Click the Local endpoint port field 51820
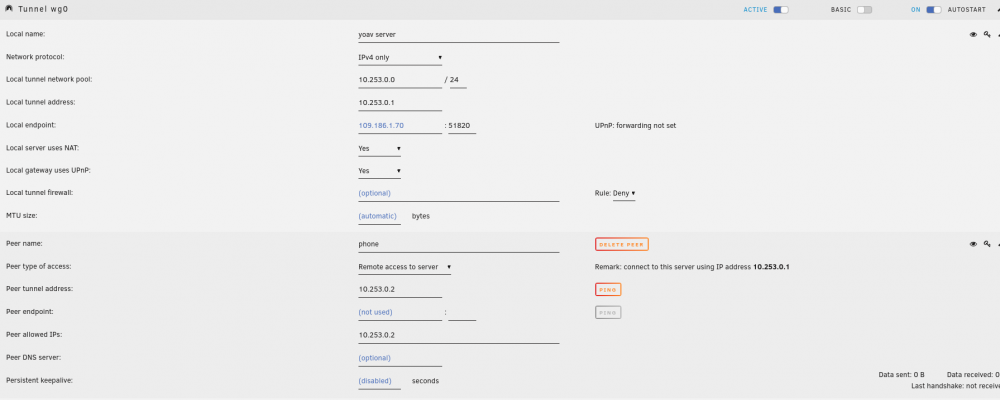This screenshot has height=400, width=1000. 462,126
